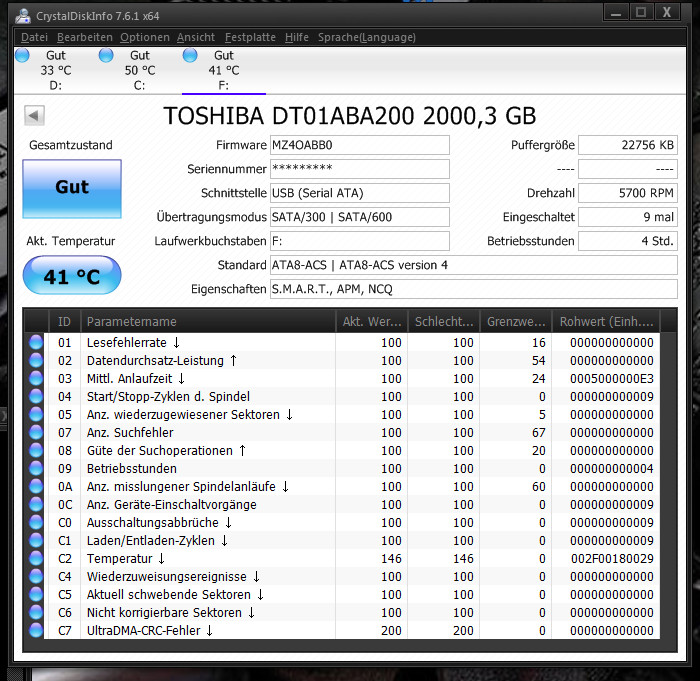Viewport: 700px width, 681px height.
Task: Click status orb of Start/Stopp-Zyklen row
Action: [x=36, y=397]
